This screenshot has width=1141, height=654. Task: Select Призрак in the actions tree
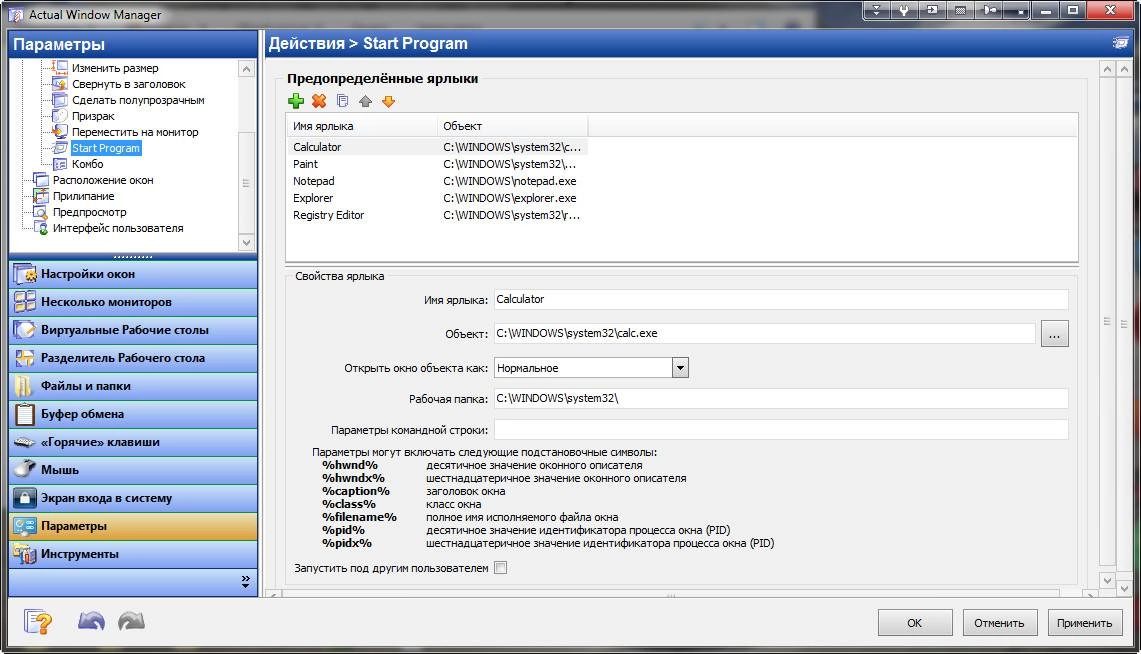(x=93, y=116)
